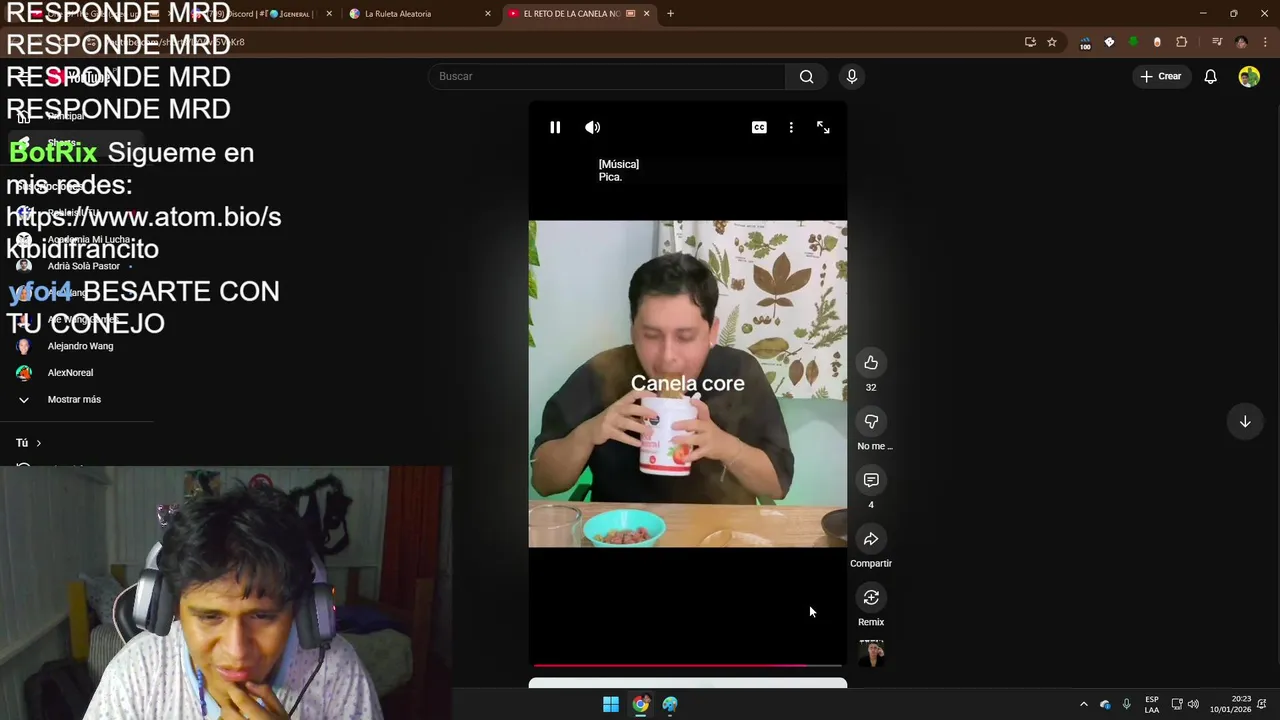Image resolution: width=1280 pixels, height=720 pixels.
Task: Close the La Ruleta Aleatoria tab
Action: tap(488, 14)
